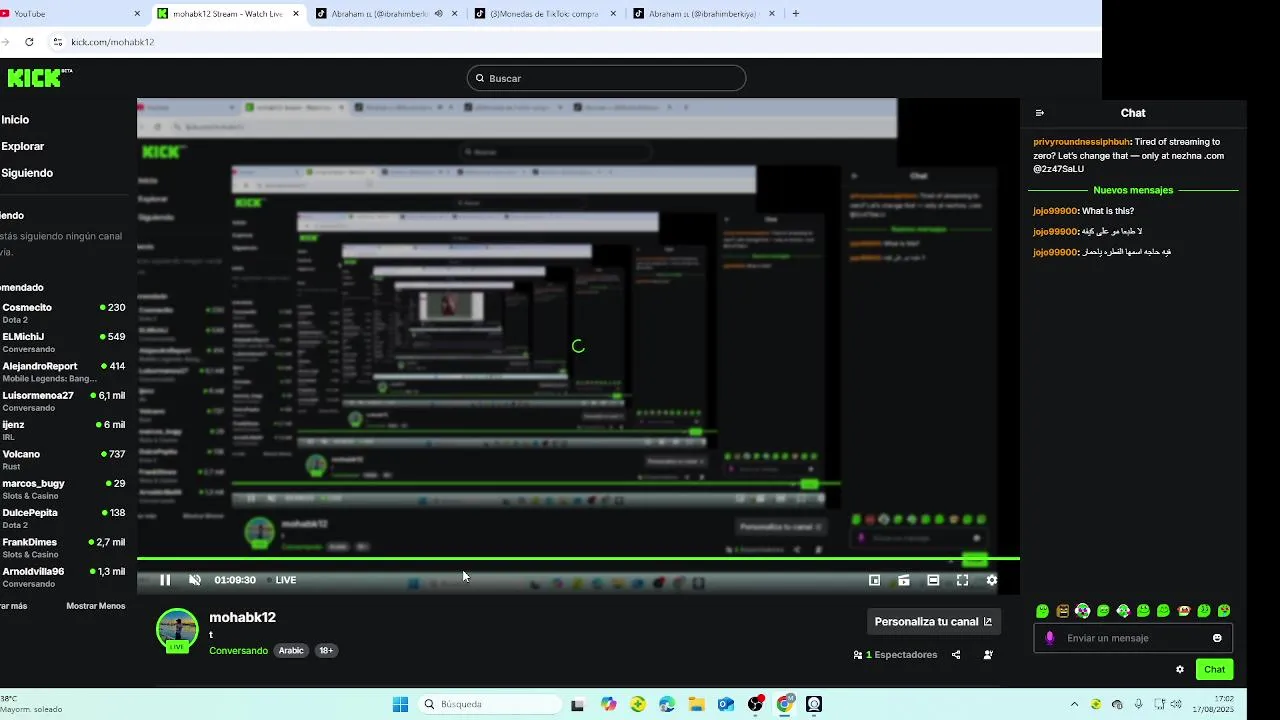Screen dimensions: 1280x720
Task: Insert the first green emote
Action: coord(1042,611)
